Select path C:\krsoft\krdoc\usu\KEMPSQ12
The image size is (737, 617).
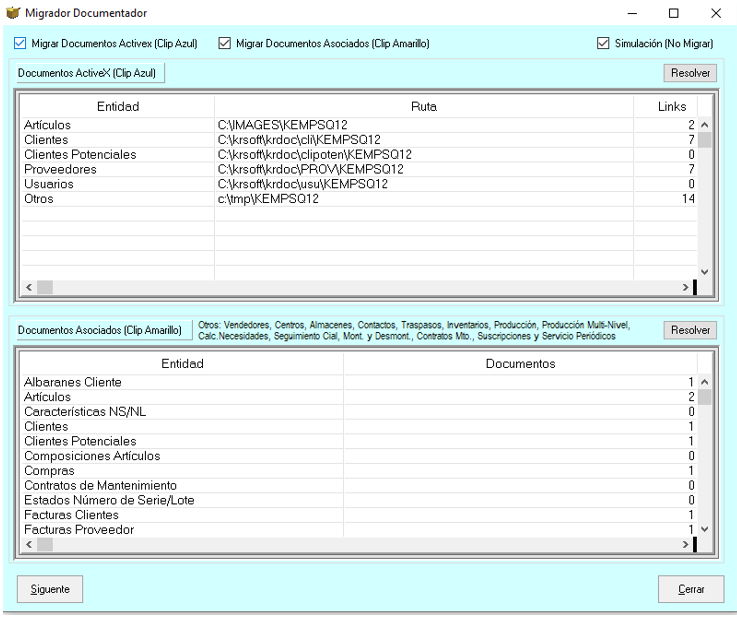click(x=303, y=184)
